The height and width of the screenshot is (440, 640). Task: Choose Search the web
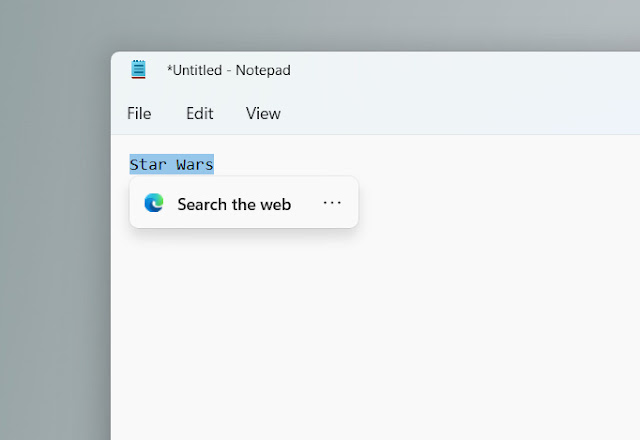click(x=234, y=204)
